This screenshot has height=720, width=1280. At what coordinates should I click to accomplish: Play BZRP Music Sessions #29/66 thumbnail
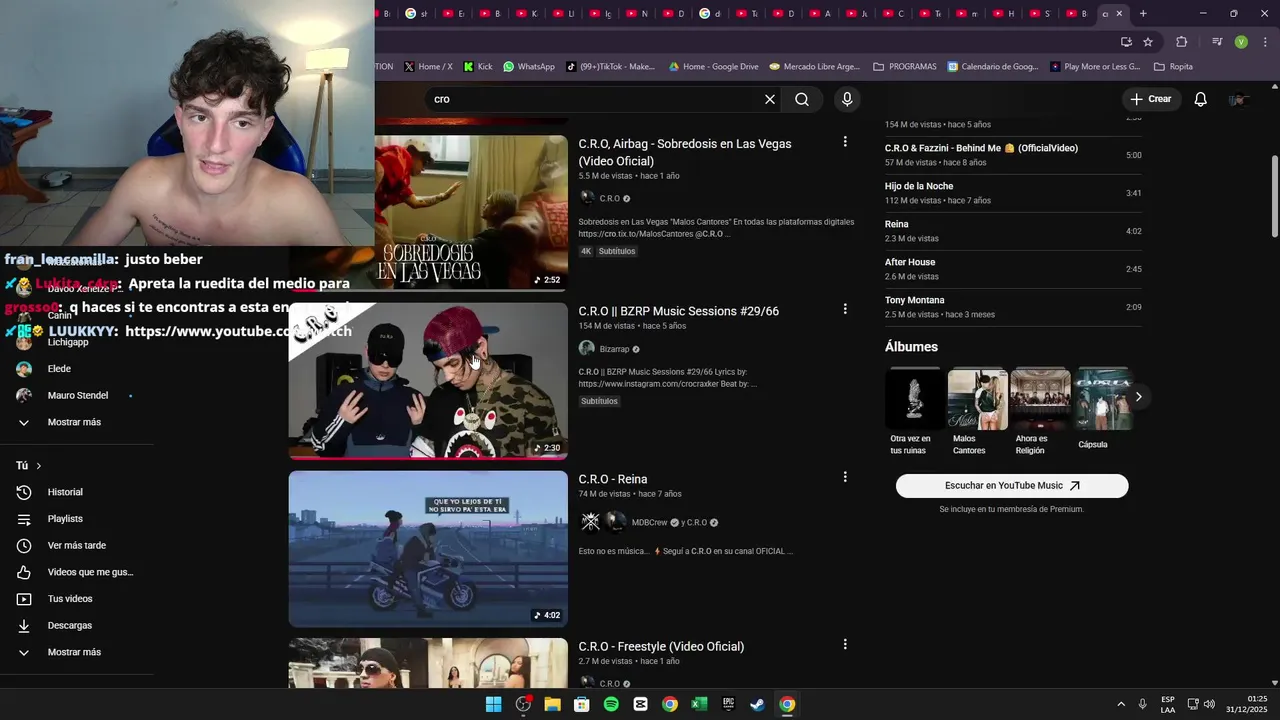coord(428,381)
